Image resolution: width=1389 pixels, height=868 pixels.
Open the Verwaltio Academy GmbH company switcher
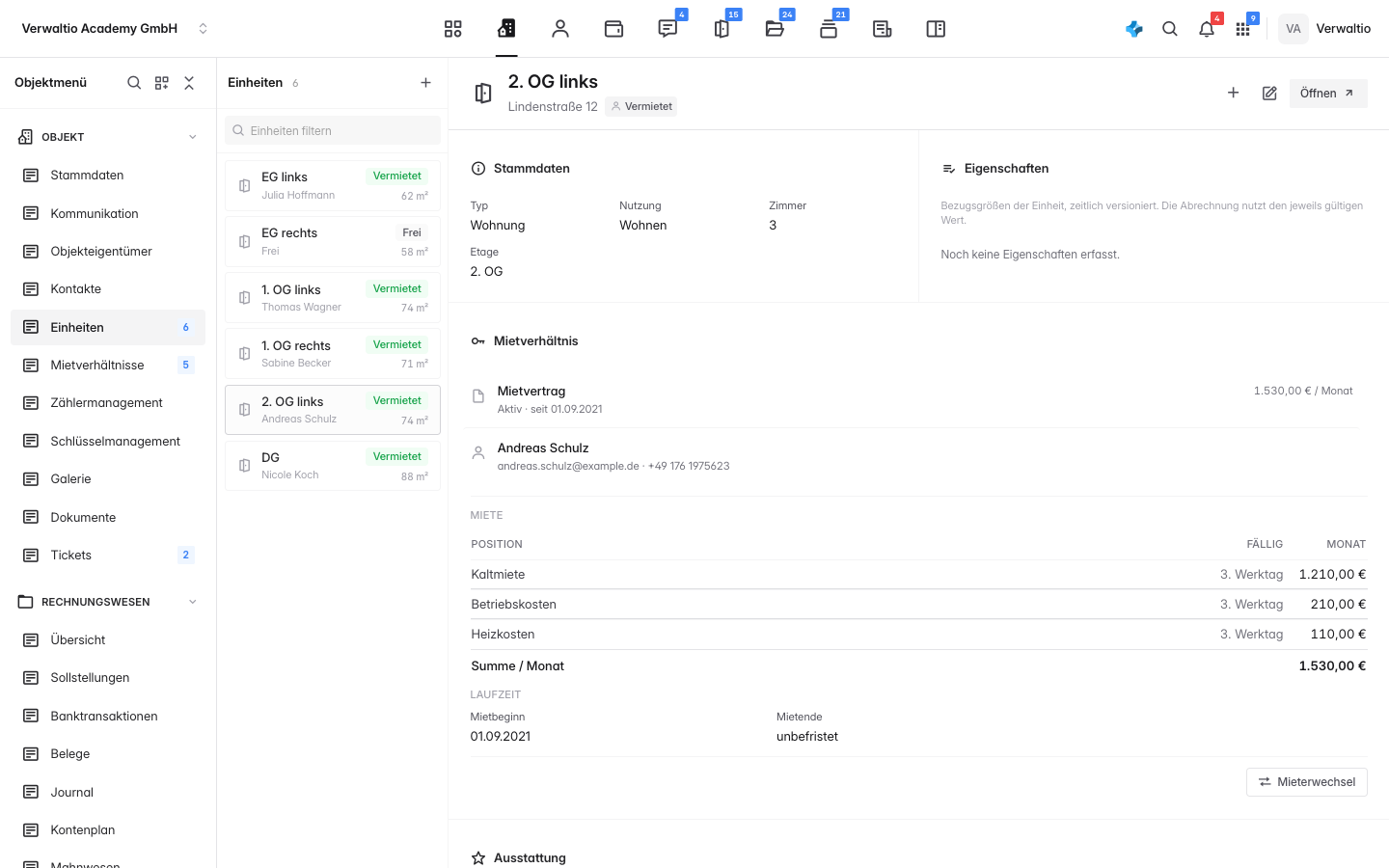pyautogui.click(x=115, y=29)
